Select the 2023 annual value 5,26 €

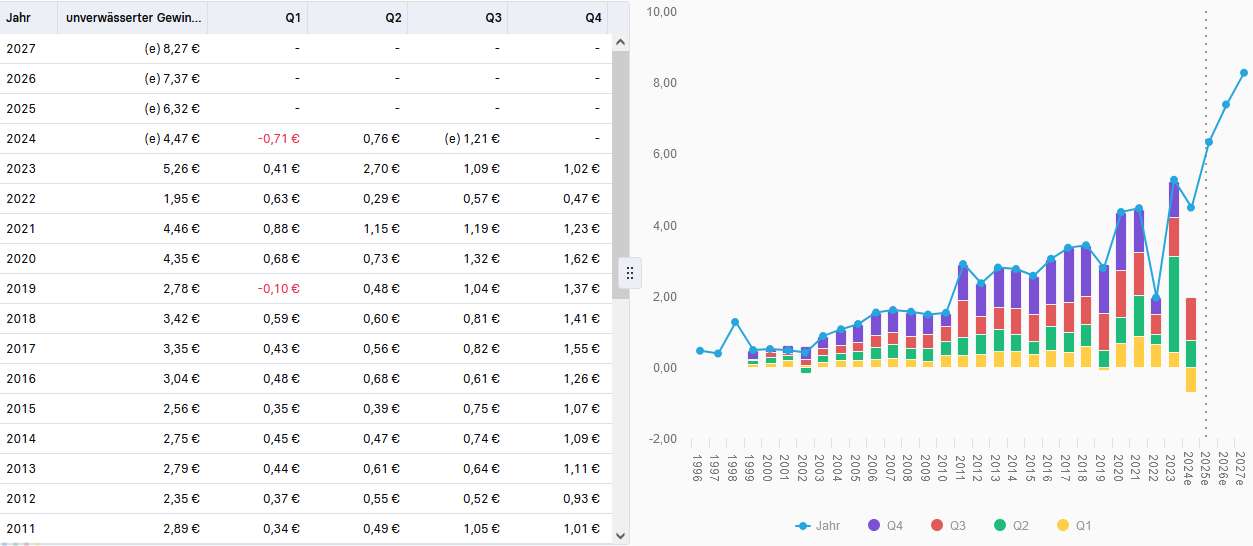[181, 169]
